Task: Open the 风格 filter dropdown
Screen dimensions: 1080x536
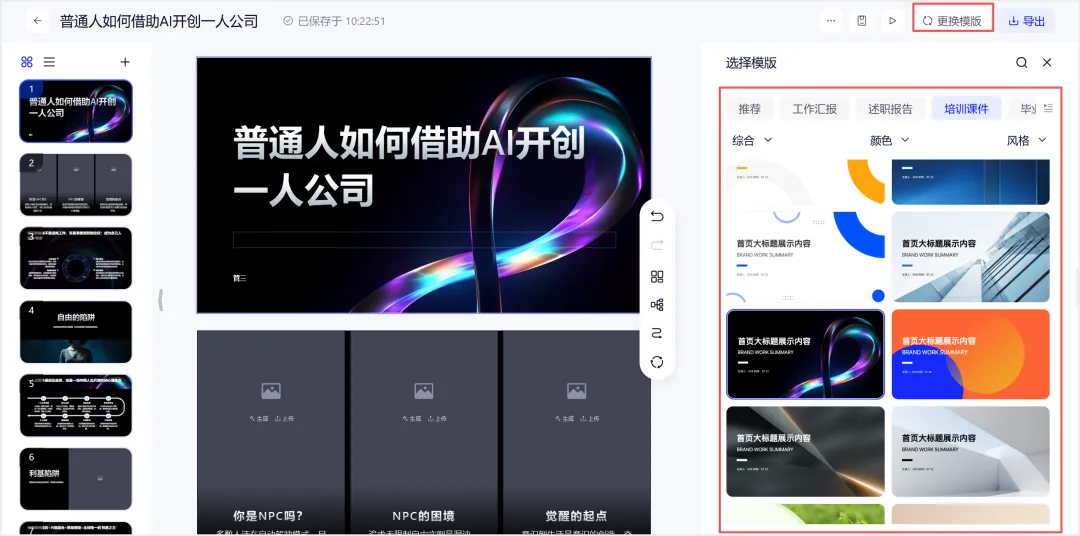Action: [x=1026, y=141]
